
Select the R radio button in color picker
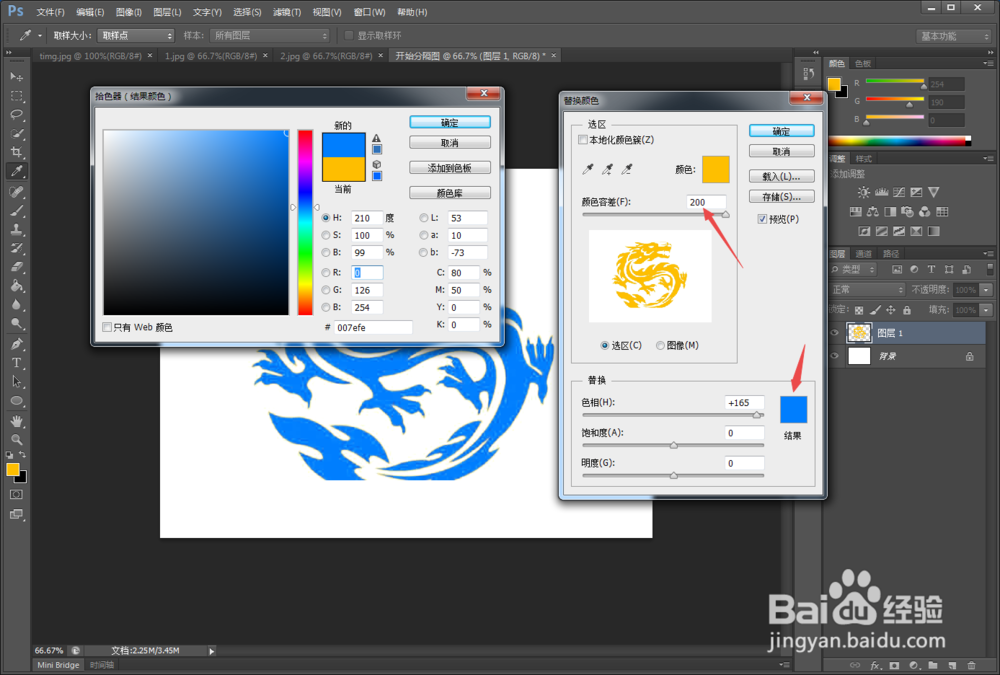pos(326,272)
